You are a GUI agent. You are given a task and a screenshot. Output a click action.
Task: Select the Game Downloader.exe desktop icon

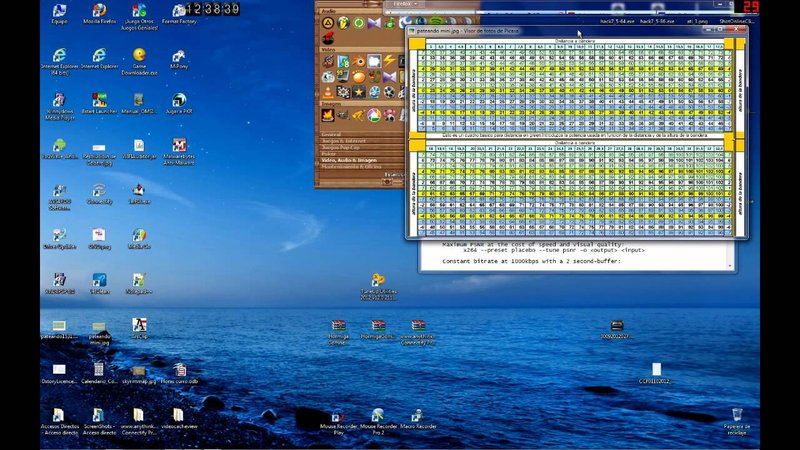(x=139, y=62)
